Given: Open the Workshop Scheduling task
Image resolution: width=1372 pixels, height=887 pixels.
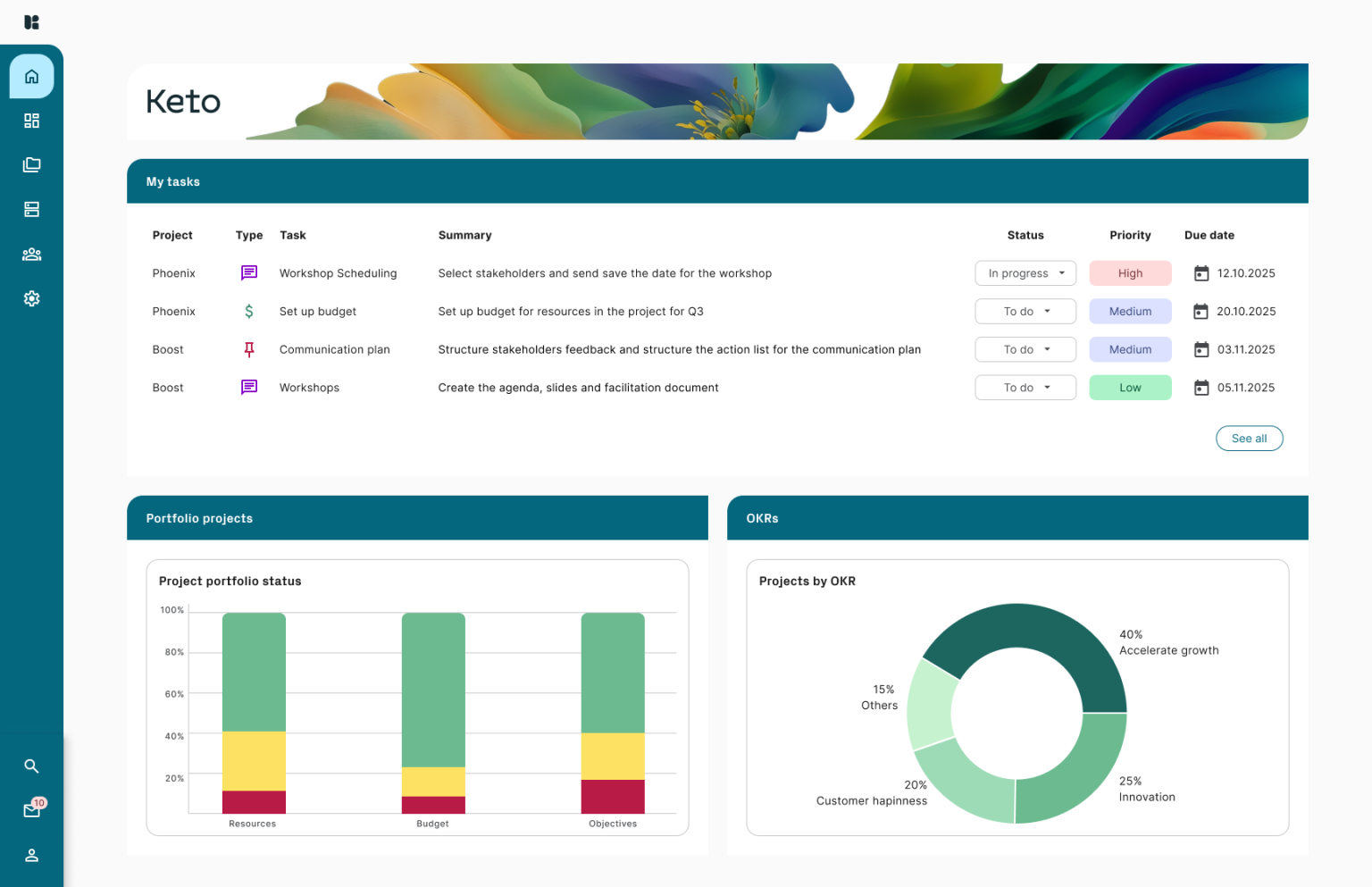Looking at the screenshot, I should point(338,272).
